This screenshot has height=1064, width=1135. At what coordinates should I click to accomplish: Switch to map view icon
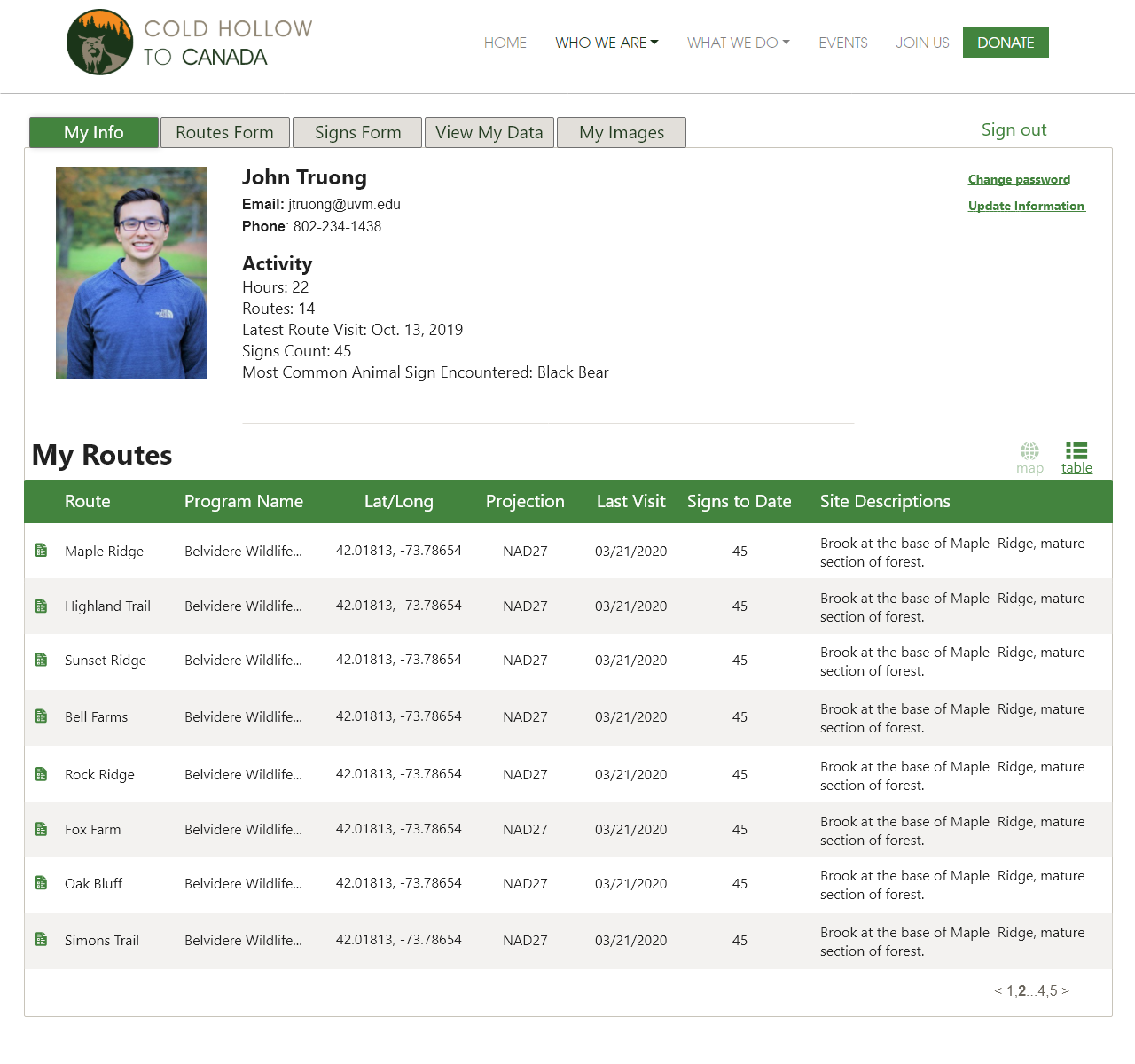[x=1029, y=451]
